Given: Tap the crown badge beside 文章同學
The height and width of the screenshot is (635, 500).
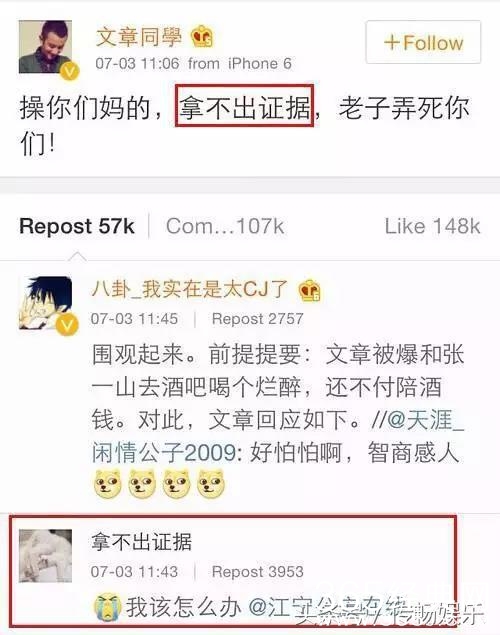Looking at the screenshot, I should coord(202,36).
